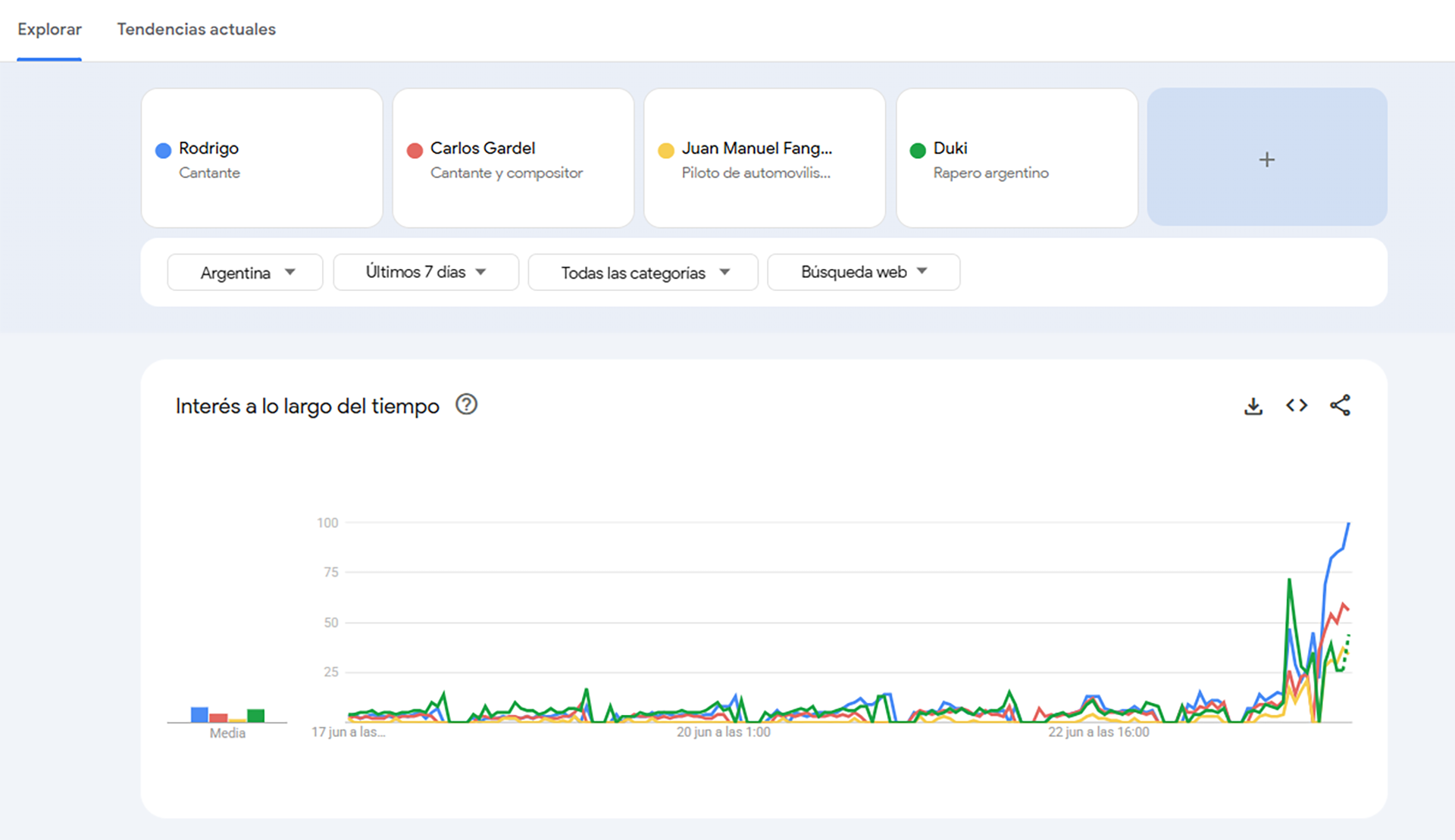The height and width of the screenshot is (840, 1455).
Task: Click the 'Cantante' subtitle under Rodrigo
Action: tap(209, 173)
